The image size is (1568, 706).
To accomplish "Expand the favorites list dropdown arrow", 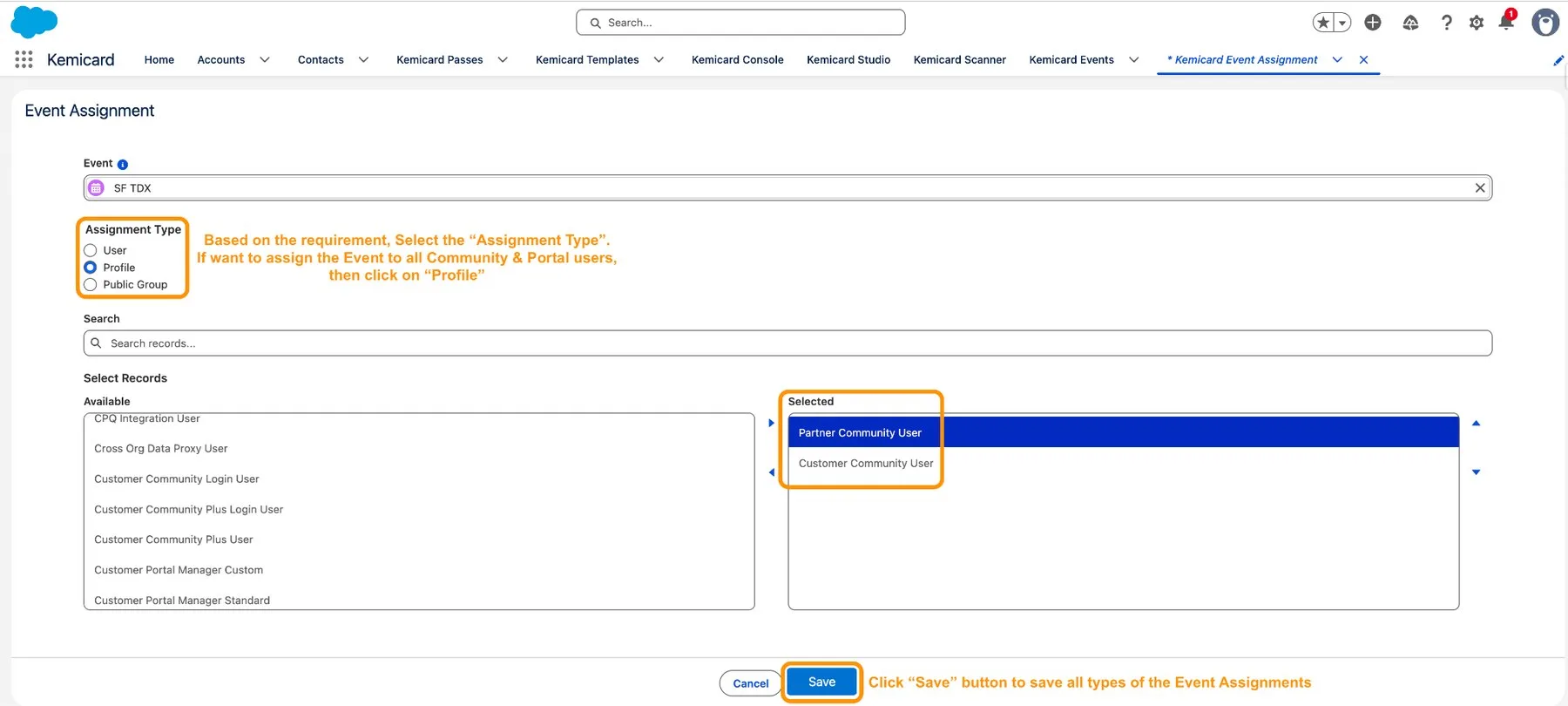I will 1342,23.
